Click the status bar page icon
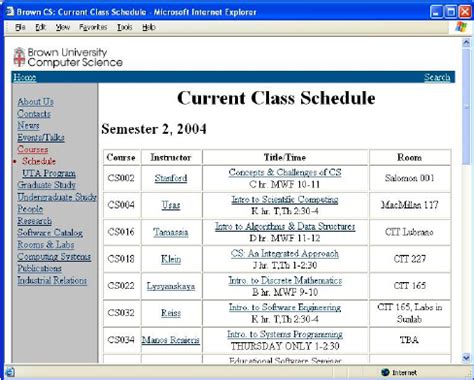 (x=10, y=372)
